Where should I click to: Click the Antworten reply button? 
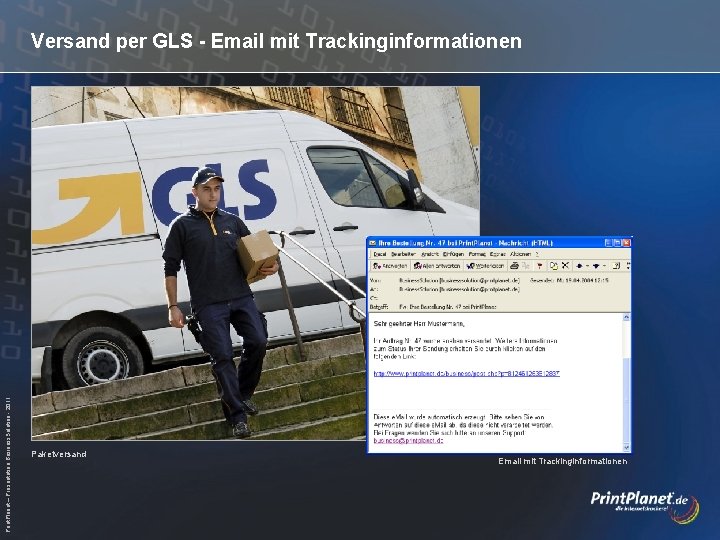coord(389,266)
